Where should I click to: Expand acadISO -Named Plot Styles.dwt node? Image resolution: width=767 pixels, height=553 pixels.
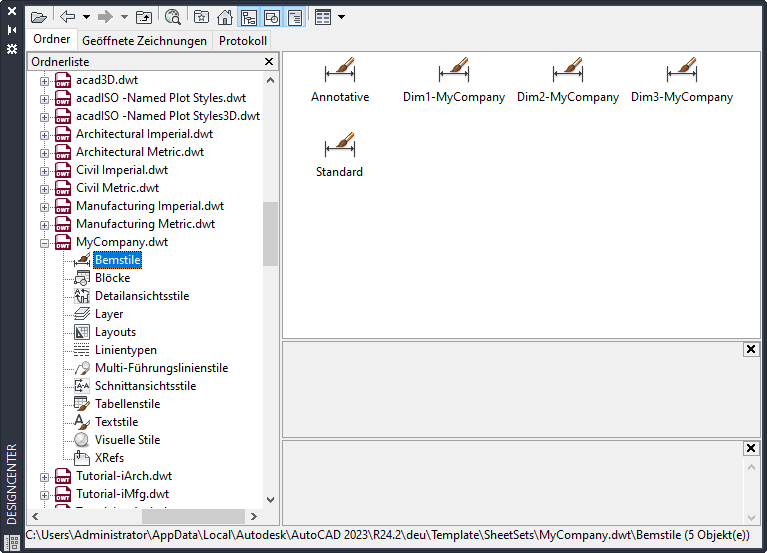tap(44, 99)
